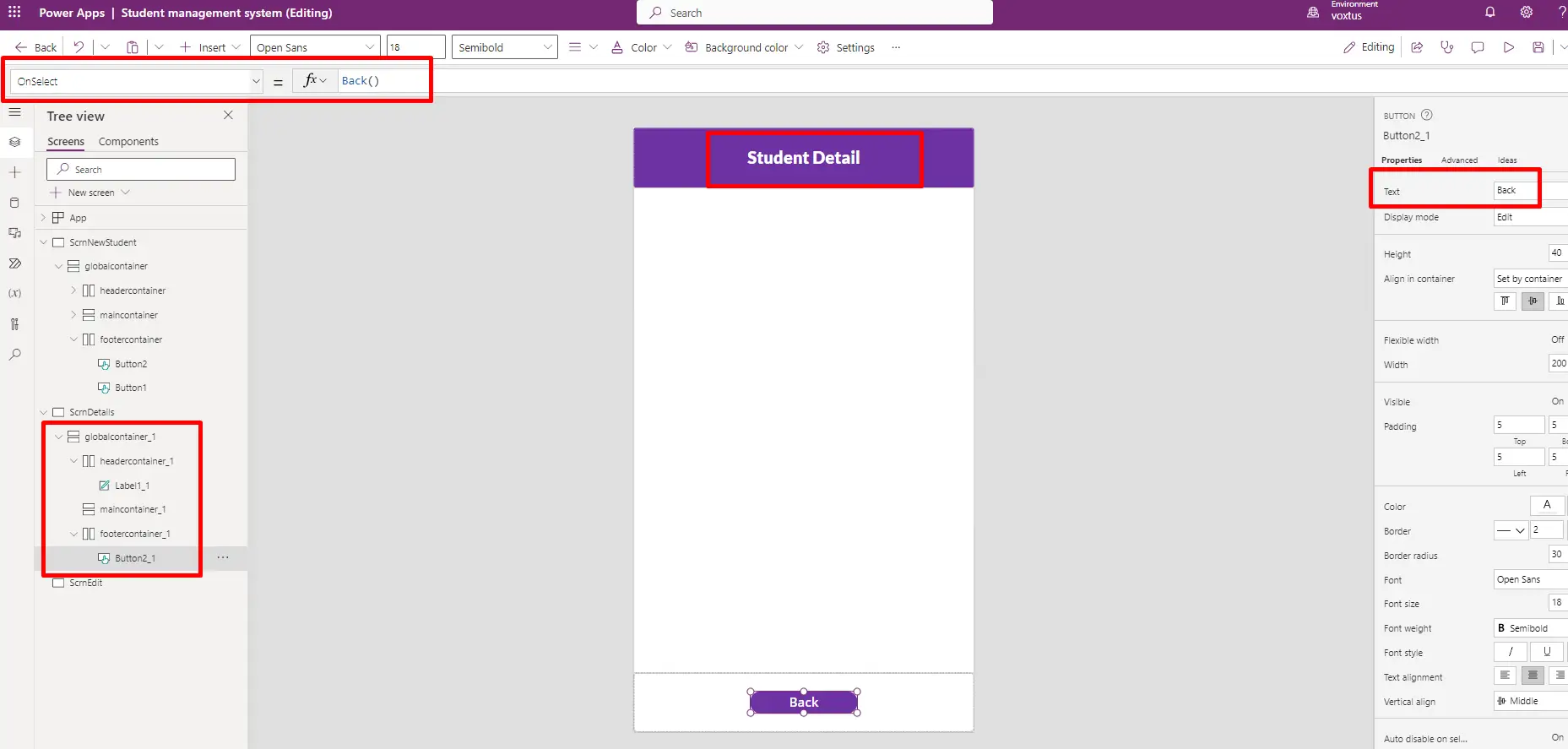Open notifications bell icon
The width and height of the screenshot is (1568, 749).
click(x=1490, y=12)
